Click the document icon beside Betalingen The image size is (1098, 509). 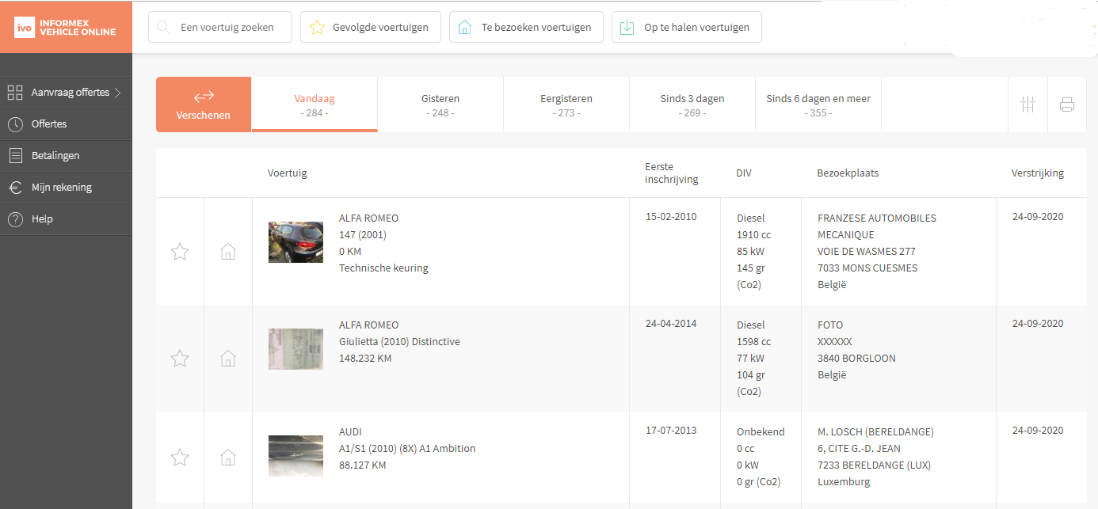tap(15, 156)
